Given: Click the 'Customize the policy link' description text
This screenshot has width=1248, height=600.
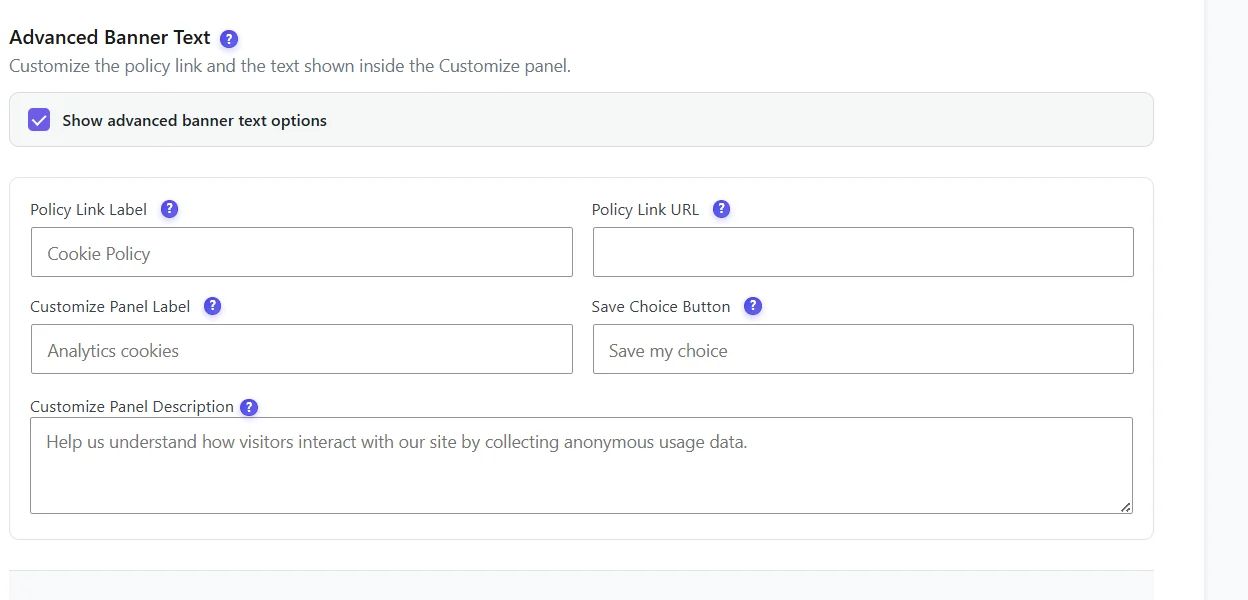Looking at the screenshot, I should (290, 67).
